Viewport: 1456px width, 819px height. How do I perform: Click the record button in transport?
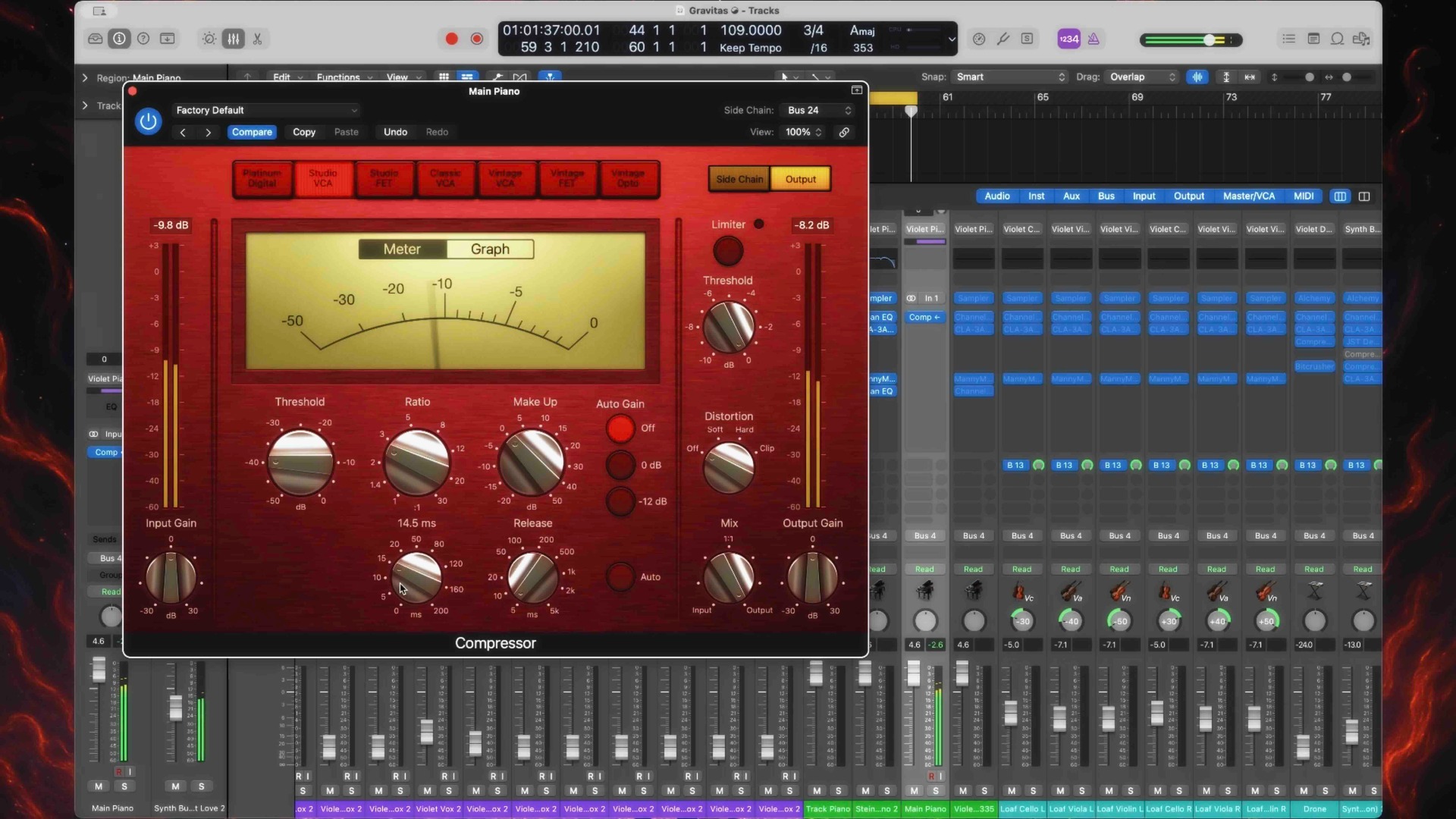(451, 39)
